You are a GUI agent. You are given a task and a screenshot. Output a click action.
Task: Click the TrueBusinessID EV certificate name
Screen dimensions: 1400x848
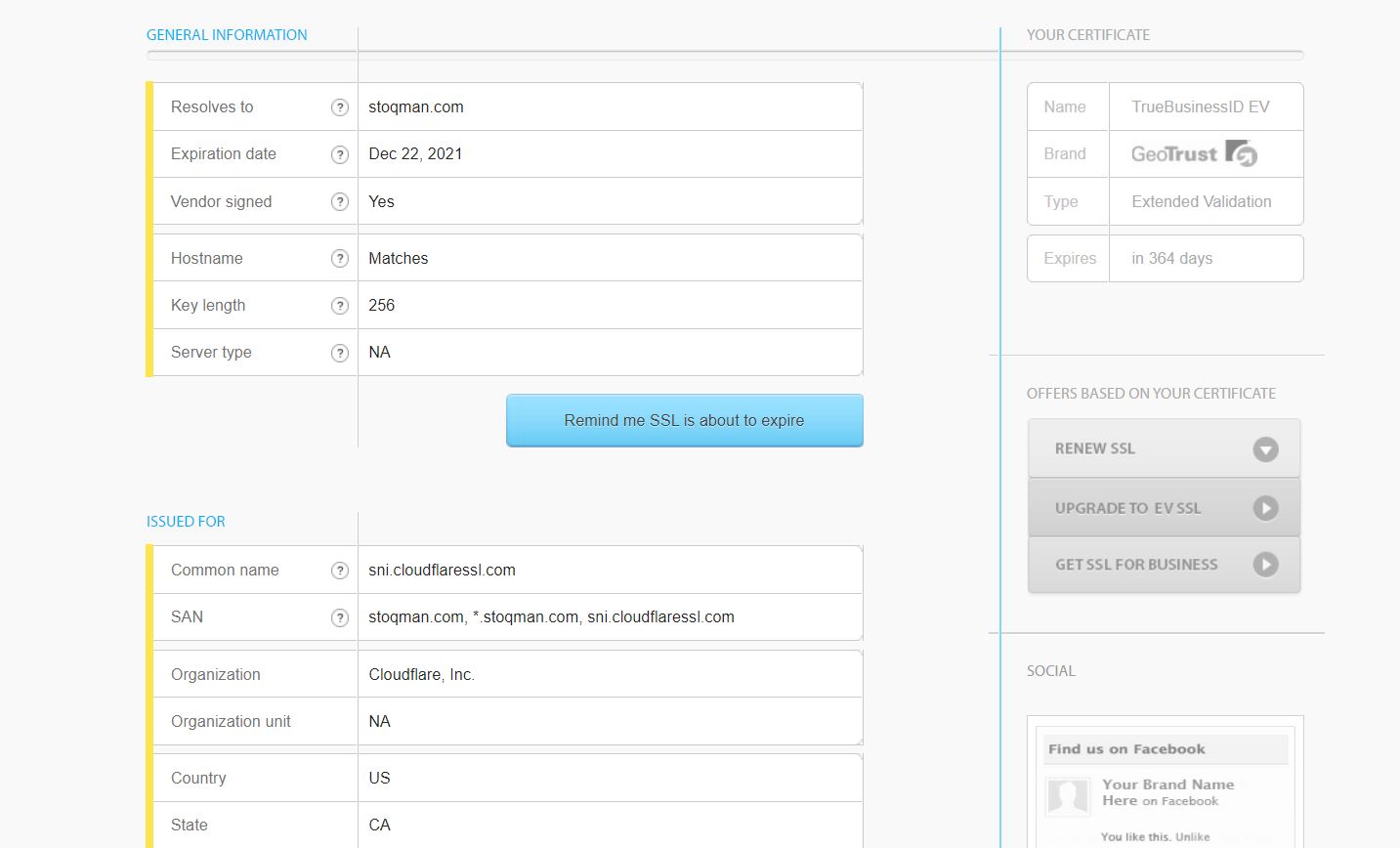1201,107
